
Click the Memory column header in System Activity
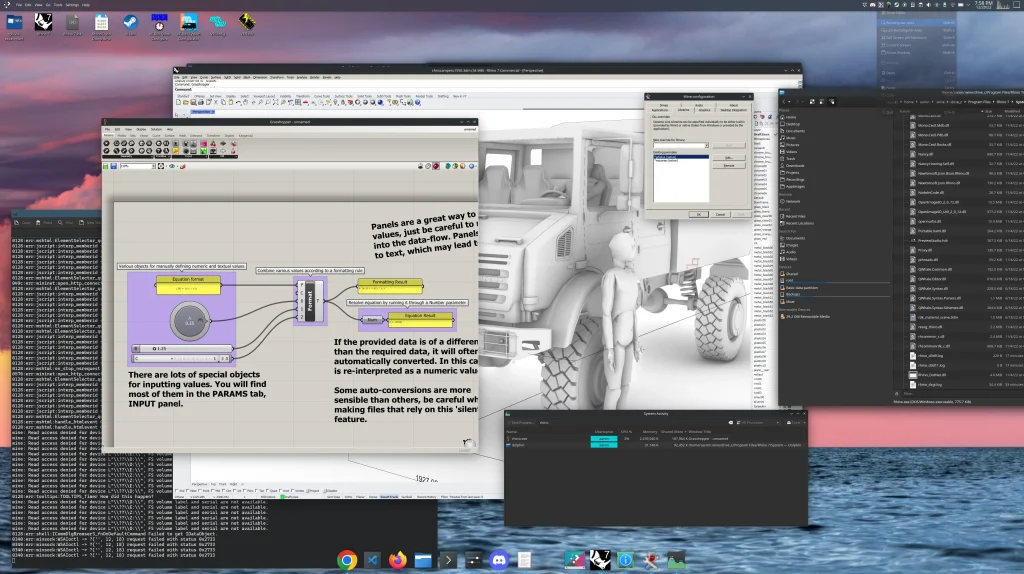[650, 432]
